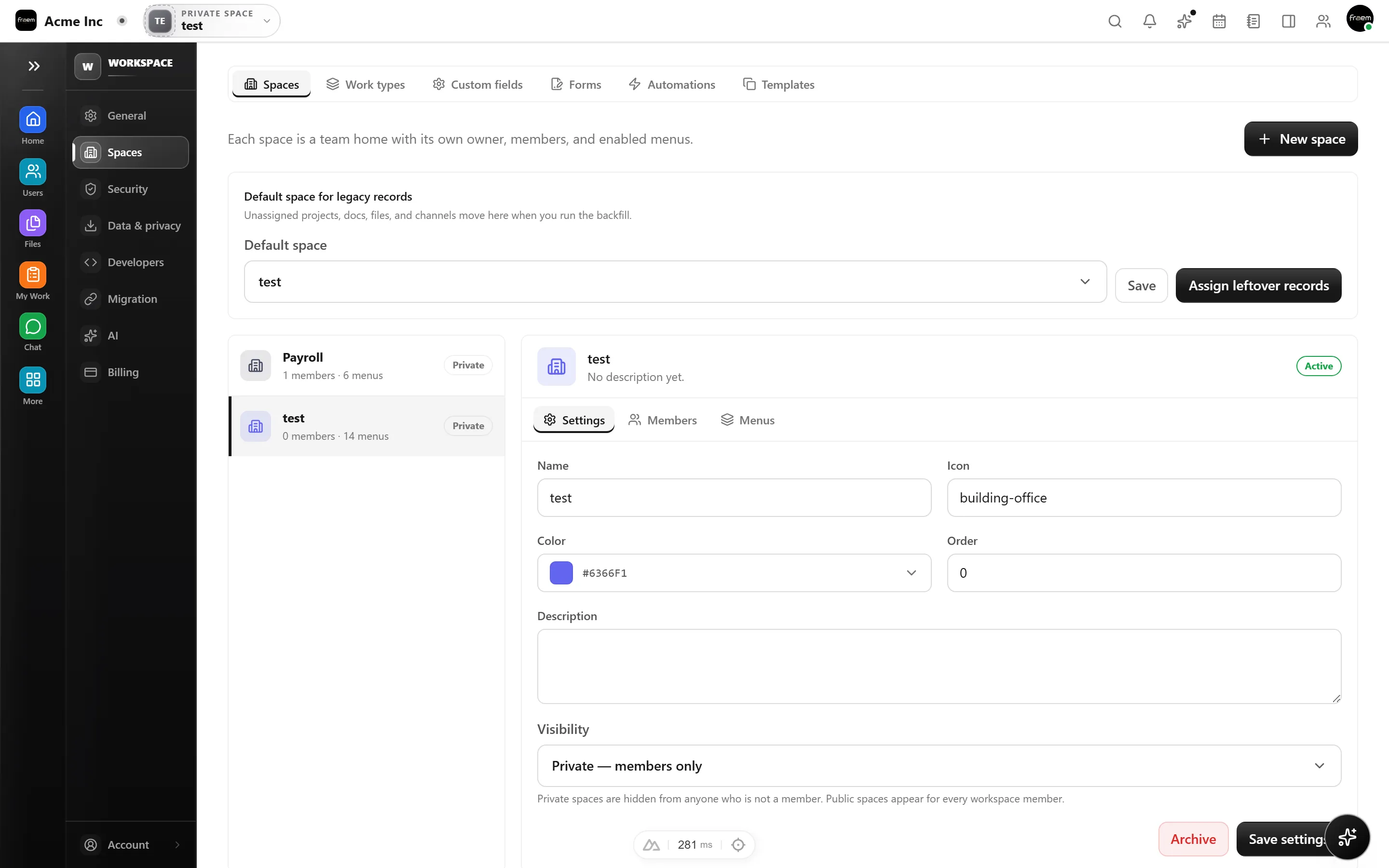
Task: Switch to the Members tab of test space
Action: click(x=662, y=420)
